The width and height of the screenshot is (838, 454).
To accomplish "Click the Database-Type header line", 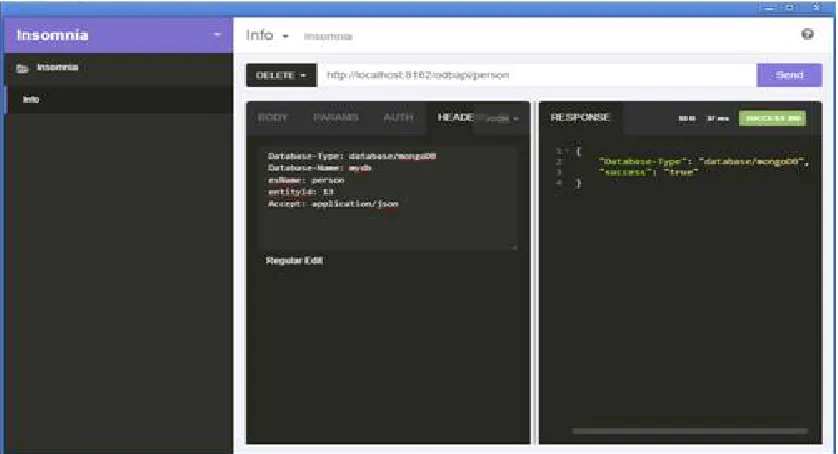I will click(x=352, y=156).
